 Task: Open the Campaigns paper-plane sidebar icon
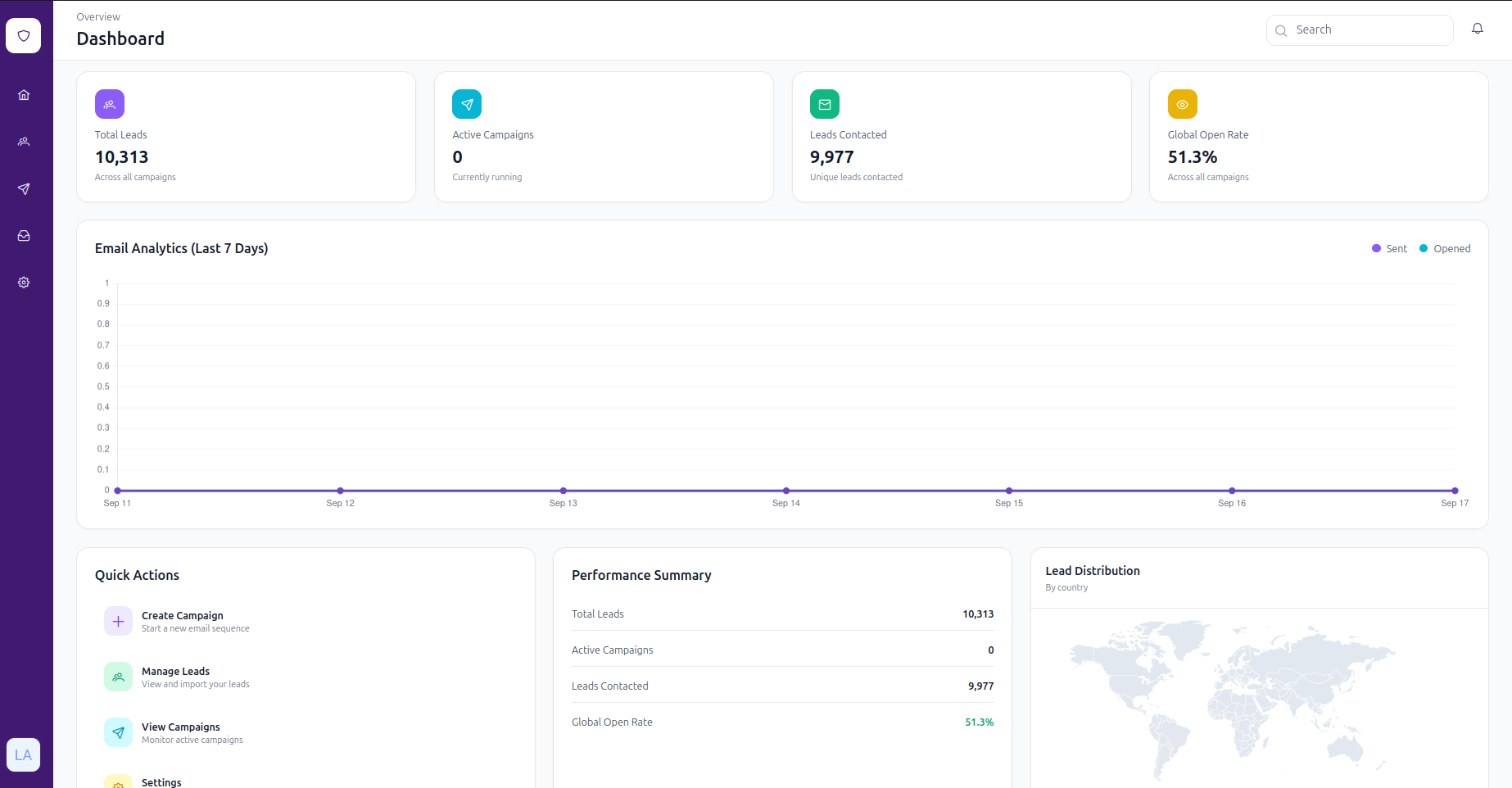coord(24,189)
